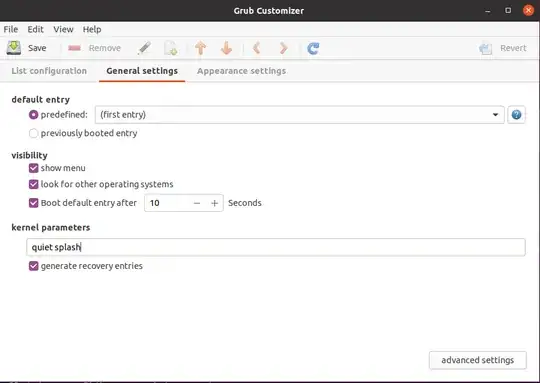Click the new entry document icon
The height and width of the screenshot is (383, 540).
pyautogui.click(x=171, y=48)
